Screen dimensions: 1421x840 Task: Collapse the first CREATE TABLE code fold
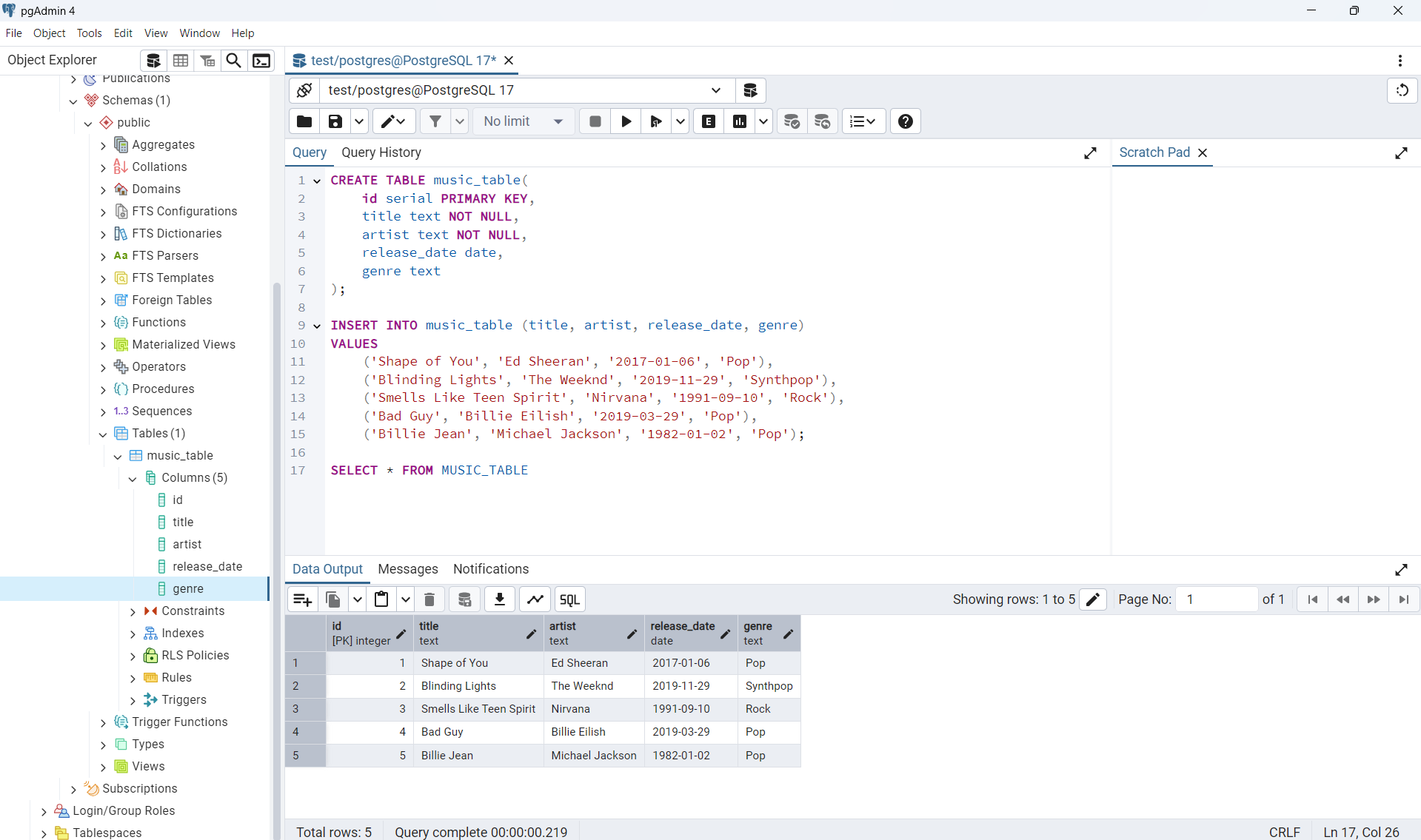point(317,181)
